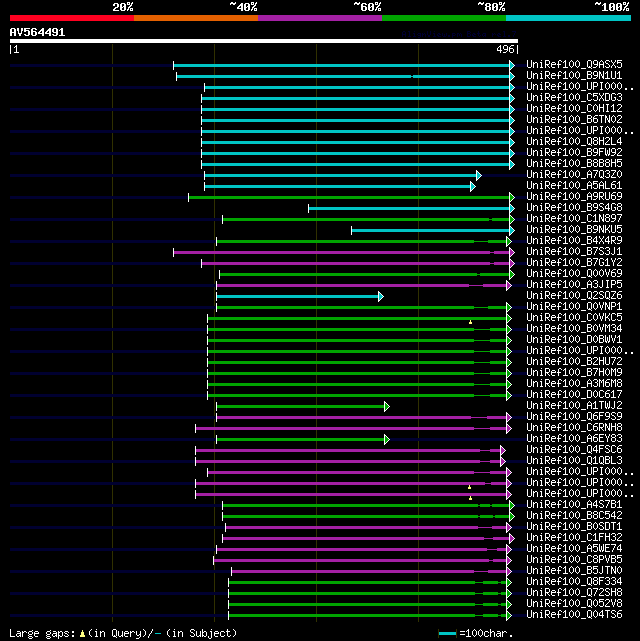The height and width of the screenshot is (641, 640).
Task: Select the UniRef100_Q04TS6 label
Action: [x=574, y=614]
